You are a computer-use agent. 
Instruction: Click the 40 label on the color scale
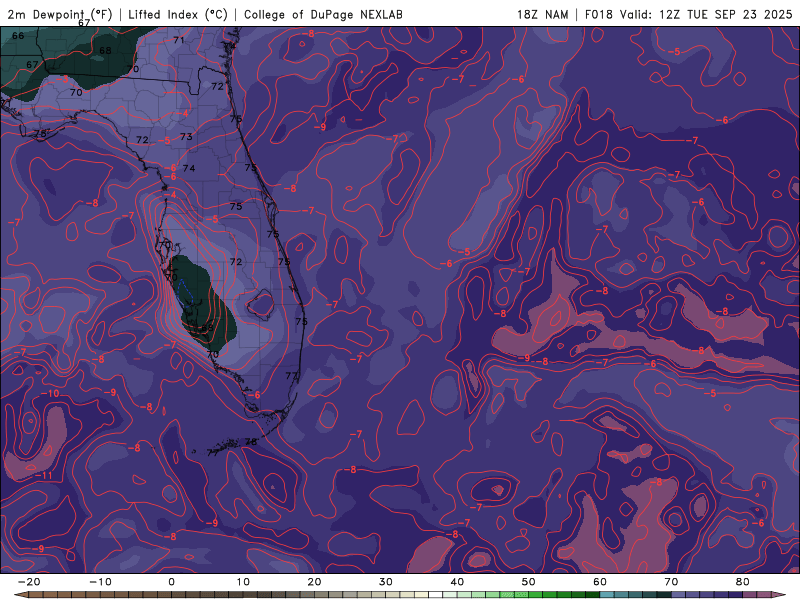coord(457,582)
